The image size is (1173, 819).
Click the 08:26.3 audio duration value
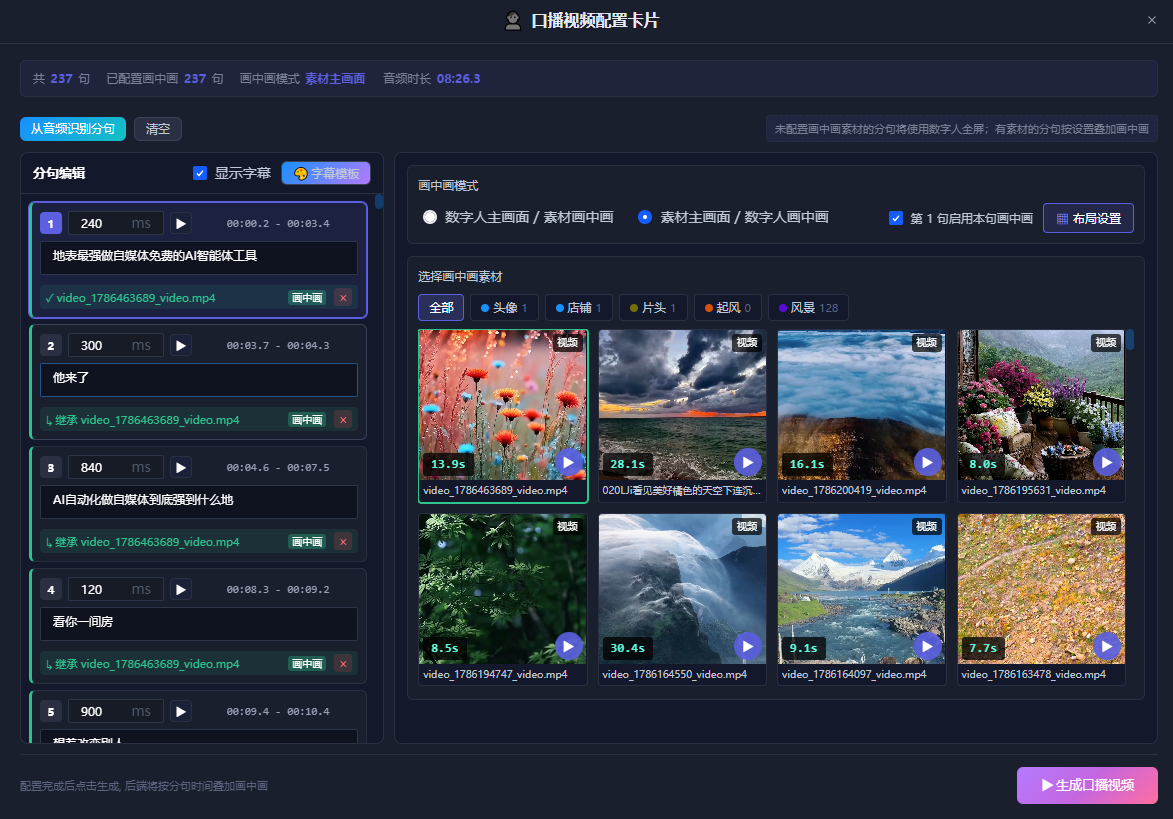459,79
